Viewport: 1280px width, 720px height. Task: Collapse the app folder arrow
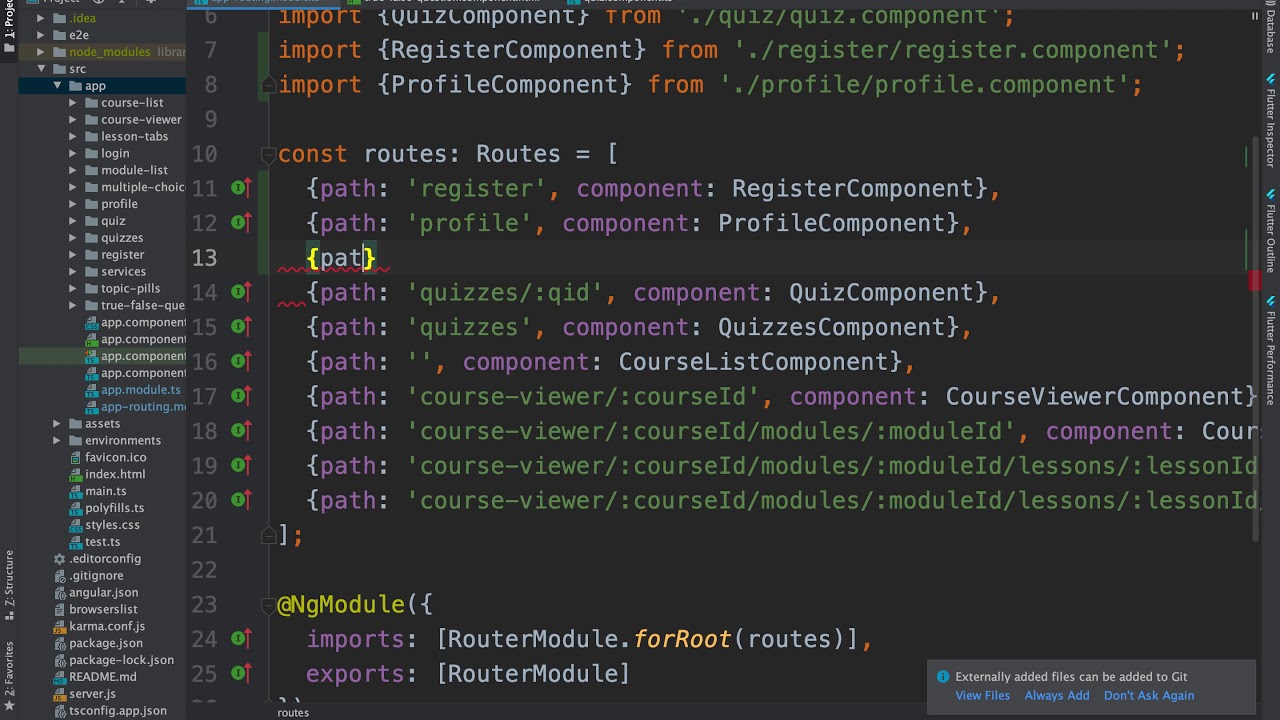coord(58,86)
